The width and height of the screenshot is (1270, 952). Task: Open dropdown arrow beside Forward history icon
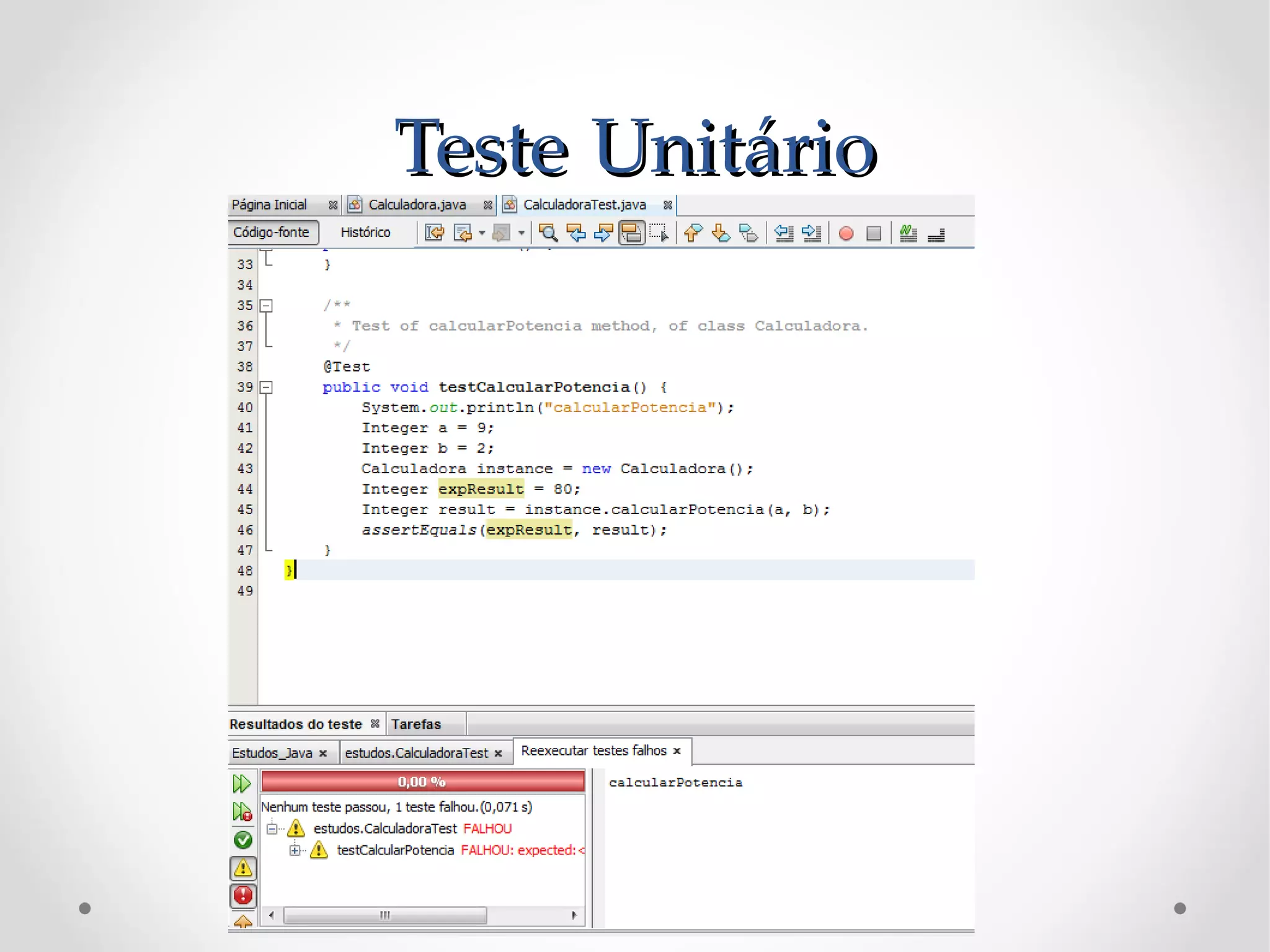pyautogui.click(x=522, y=234)
